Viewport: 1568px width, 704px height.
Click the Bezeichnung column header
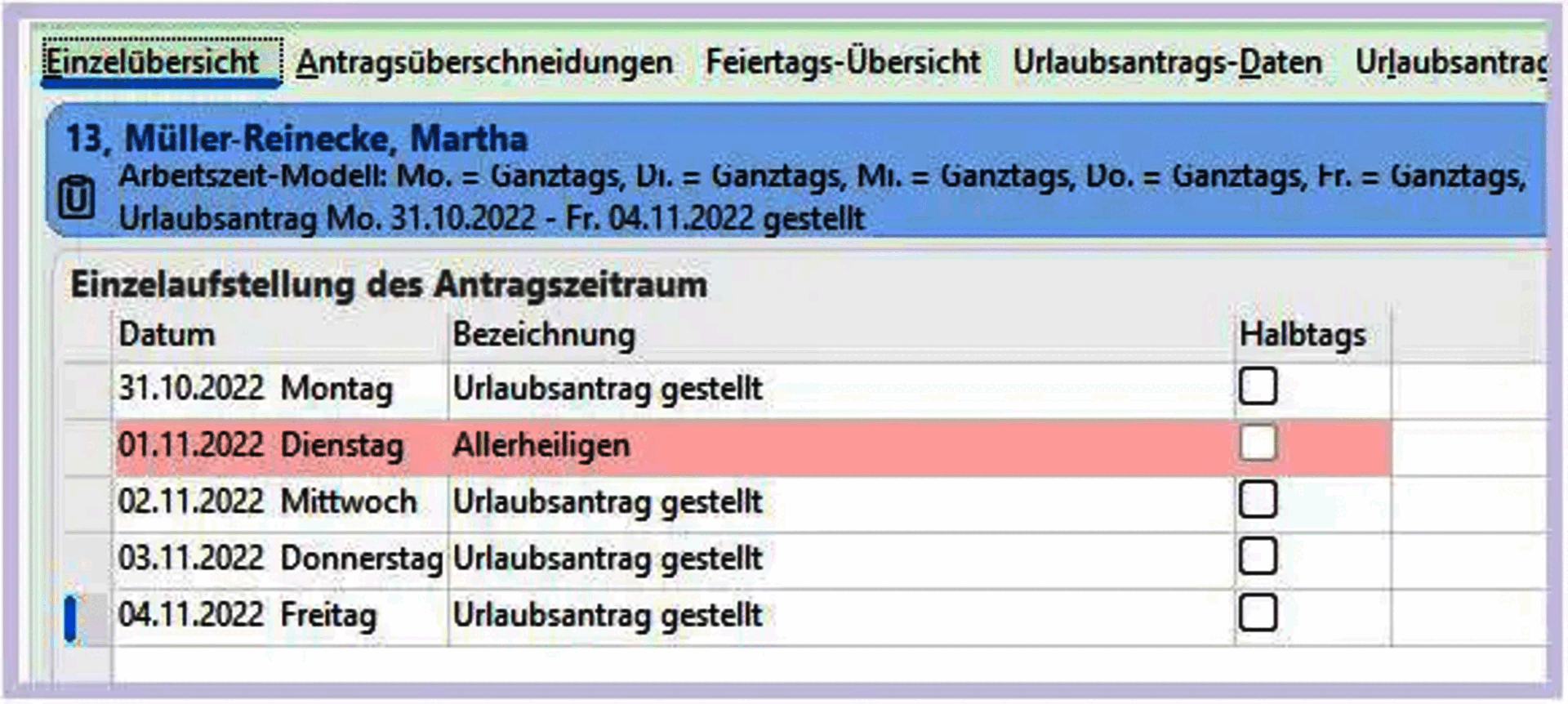coord(544,335)
